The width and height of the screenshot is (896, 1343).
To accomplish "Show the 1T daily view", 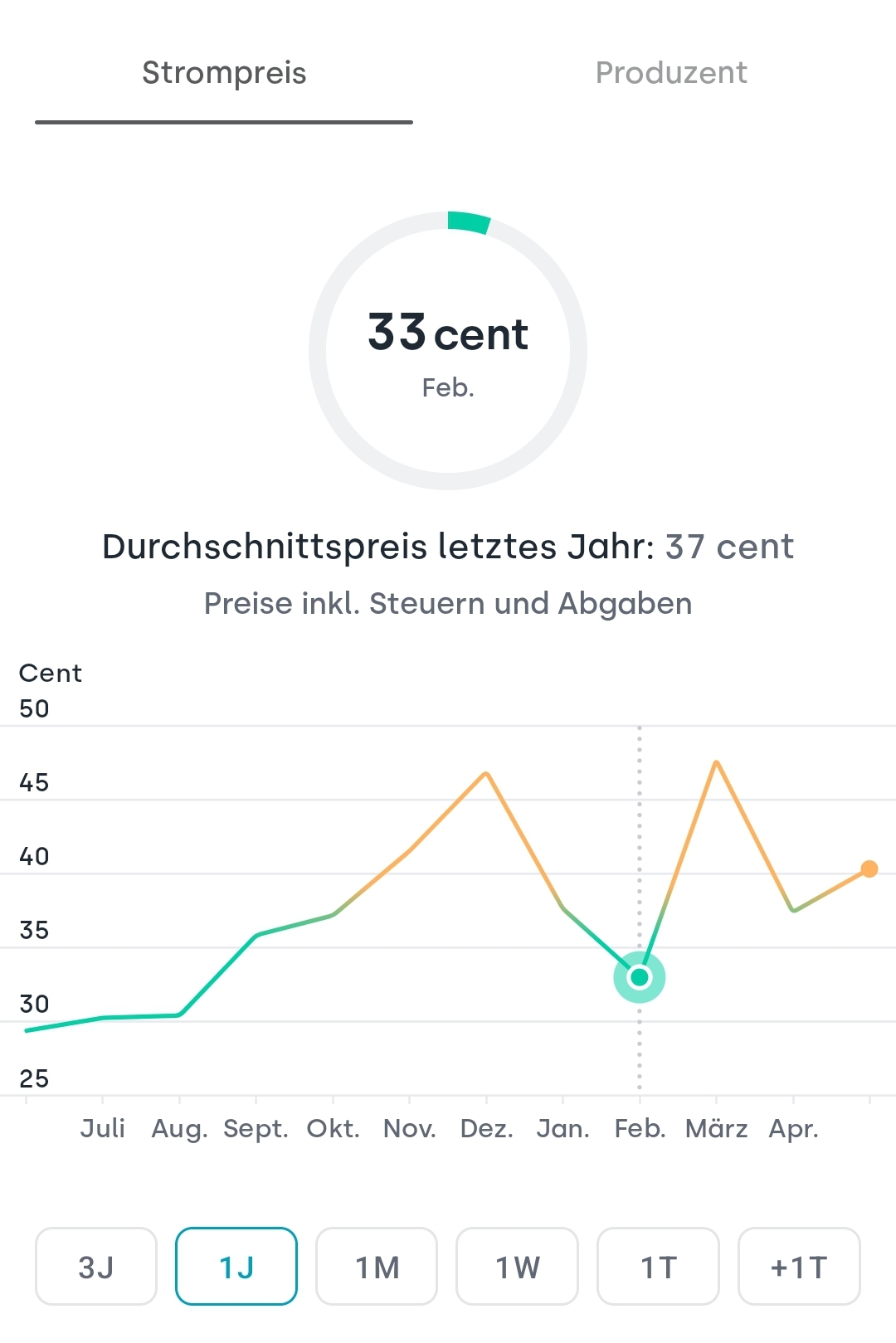I will pyautogui.click(x=658, y=1266).
